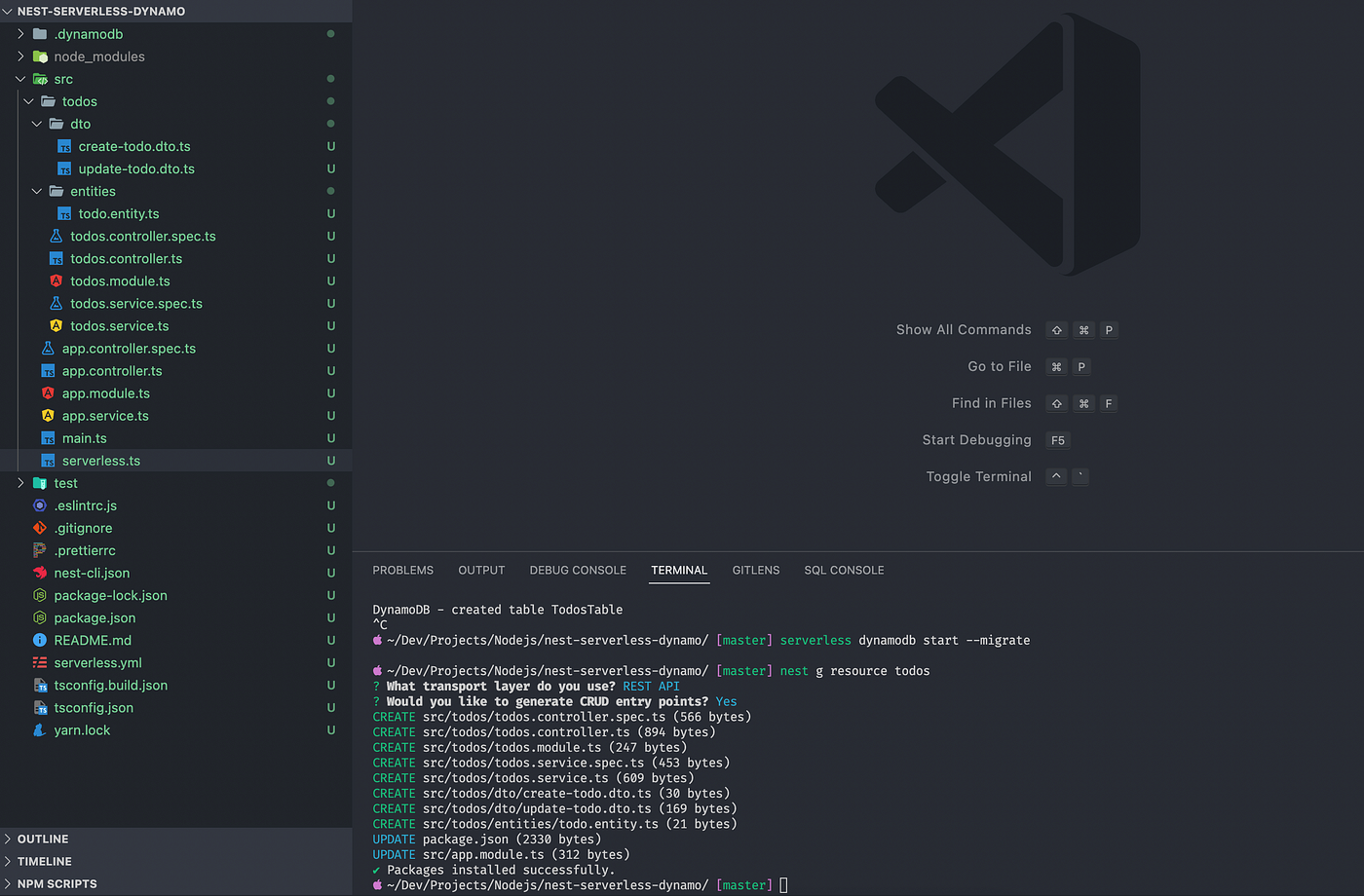Collapse the NEST-SERVERLESS-DYNAMO explorer root
This screenshot has width=1364, height=896.
[8, 11]
